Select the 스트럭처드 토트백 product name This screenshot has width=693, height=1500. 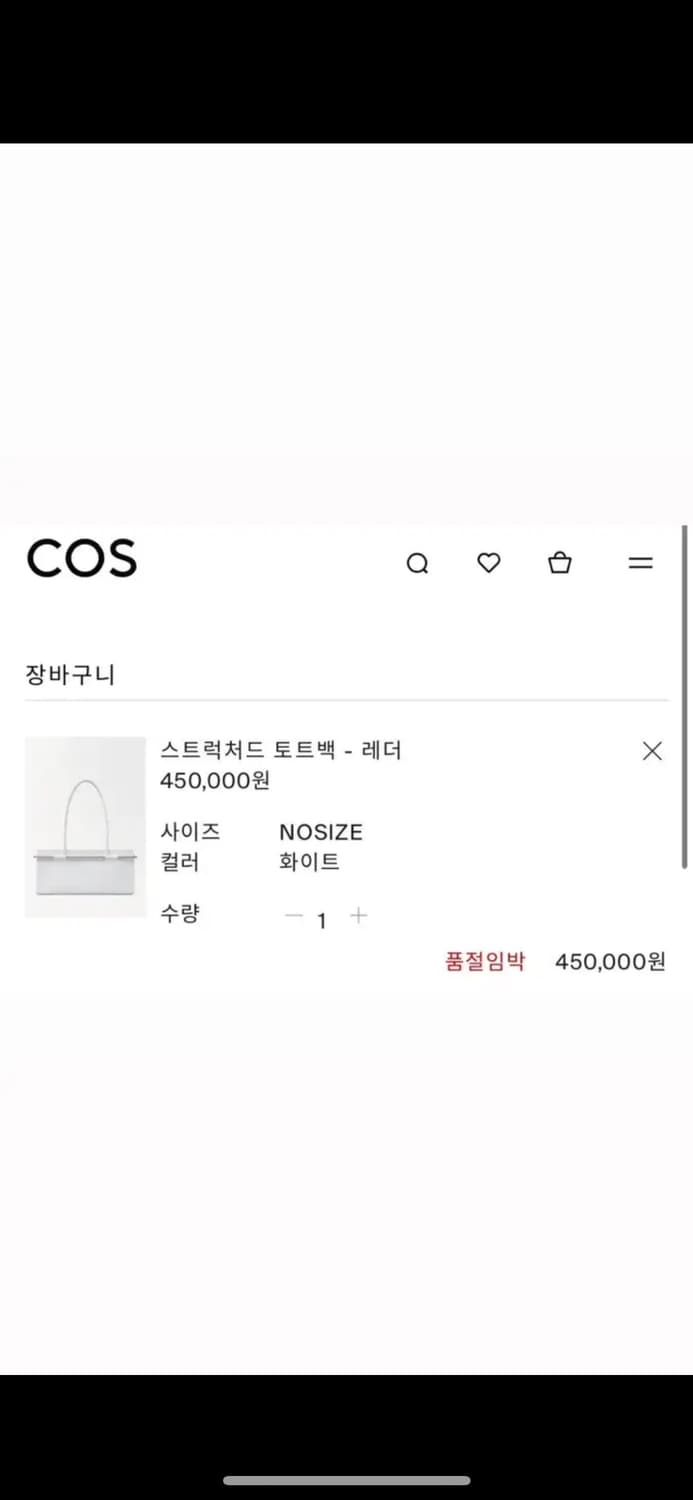[283, 749]
